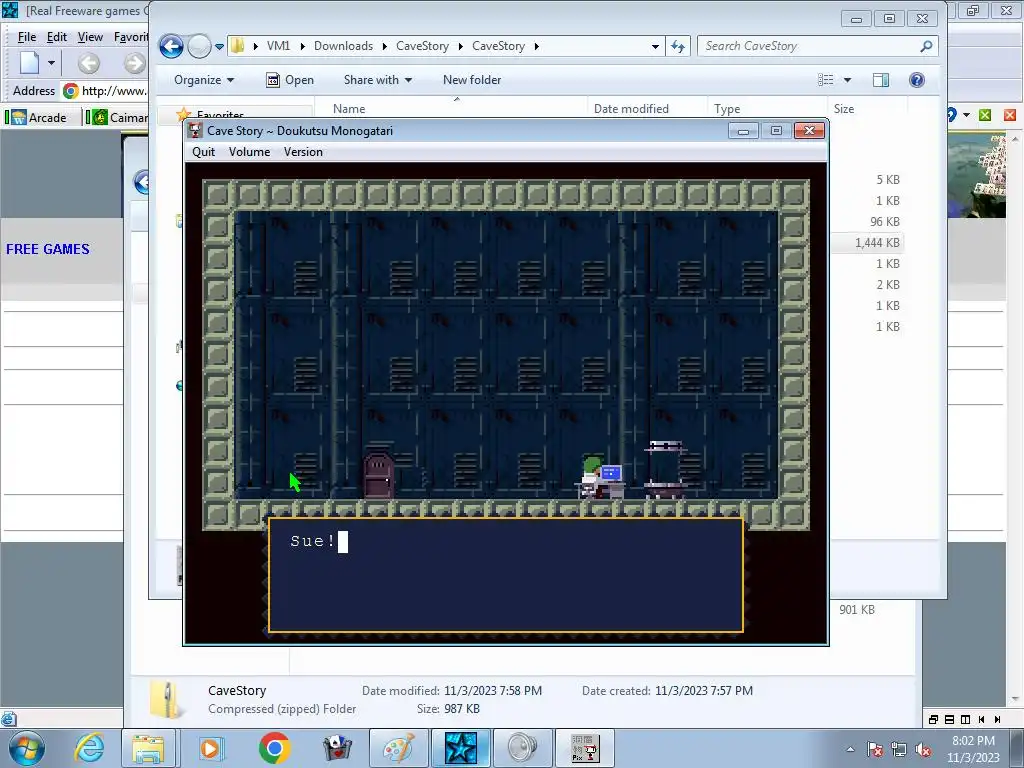
Task: Click the Open button in Explorer toolbar
Action: click(290, 80)
